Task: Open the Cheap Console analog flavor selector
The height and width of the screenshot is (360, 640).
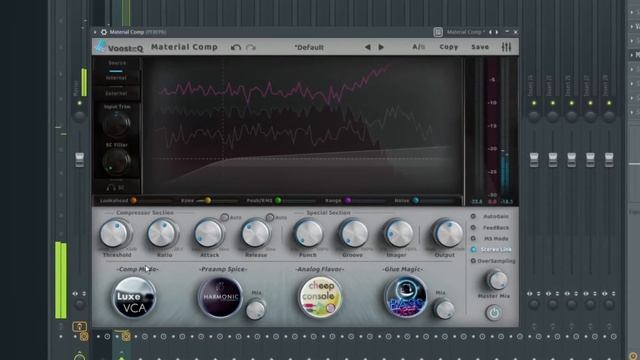Action: [x=320, y=297]
